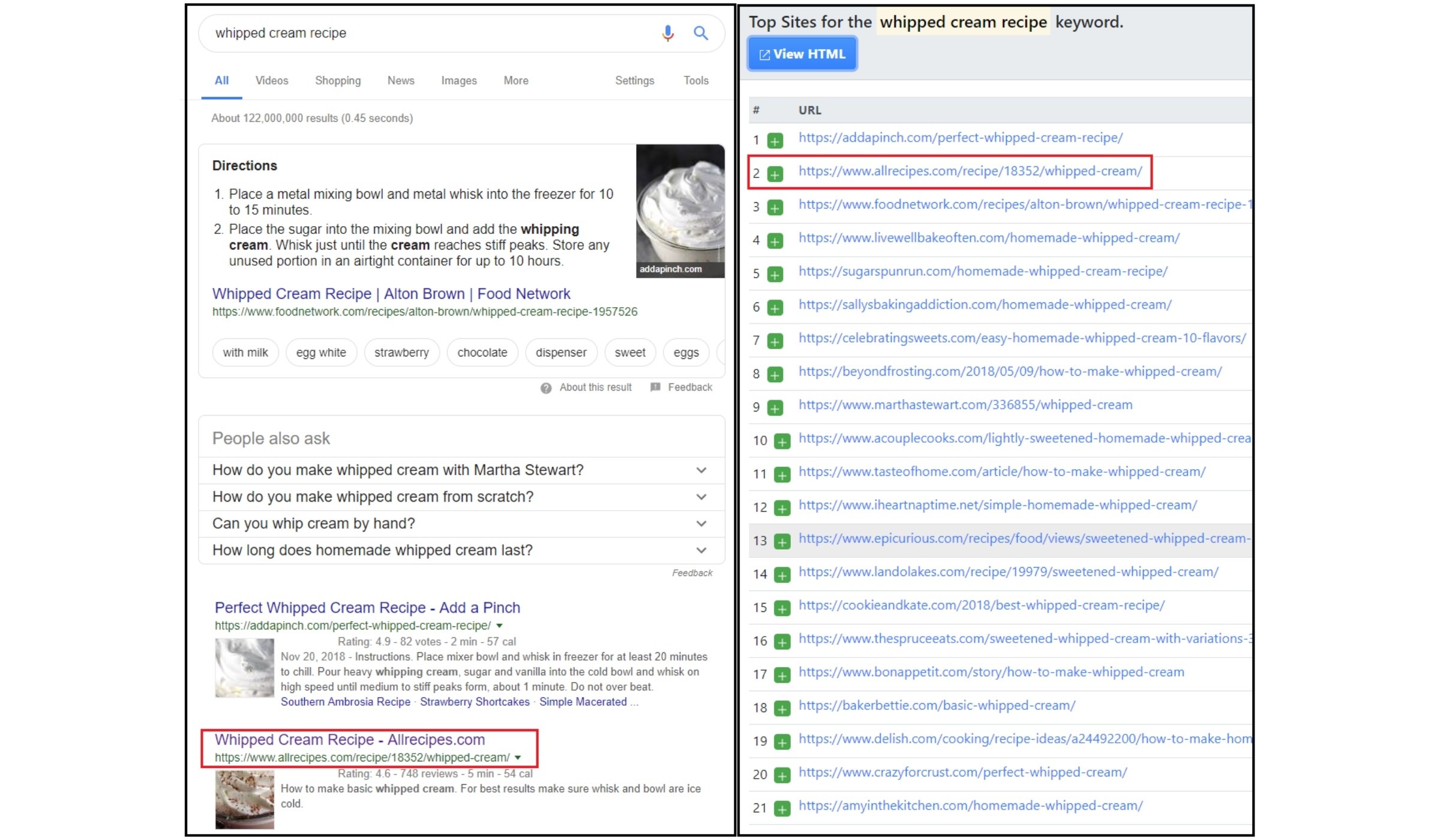
Task: Select the 'egg white' suggestion chip
Action: click(321, 353)
